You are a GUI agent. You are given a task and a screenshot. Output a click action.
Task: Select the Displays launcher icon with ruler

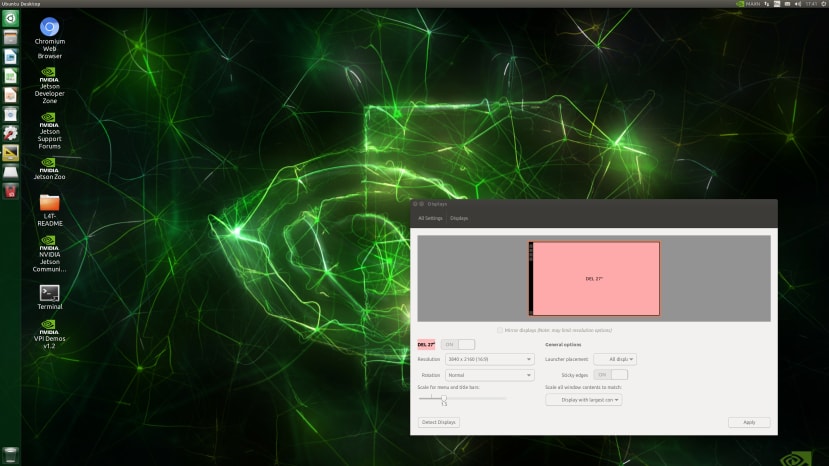(x=10, y=152)
